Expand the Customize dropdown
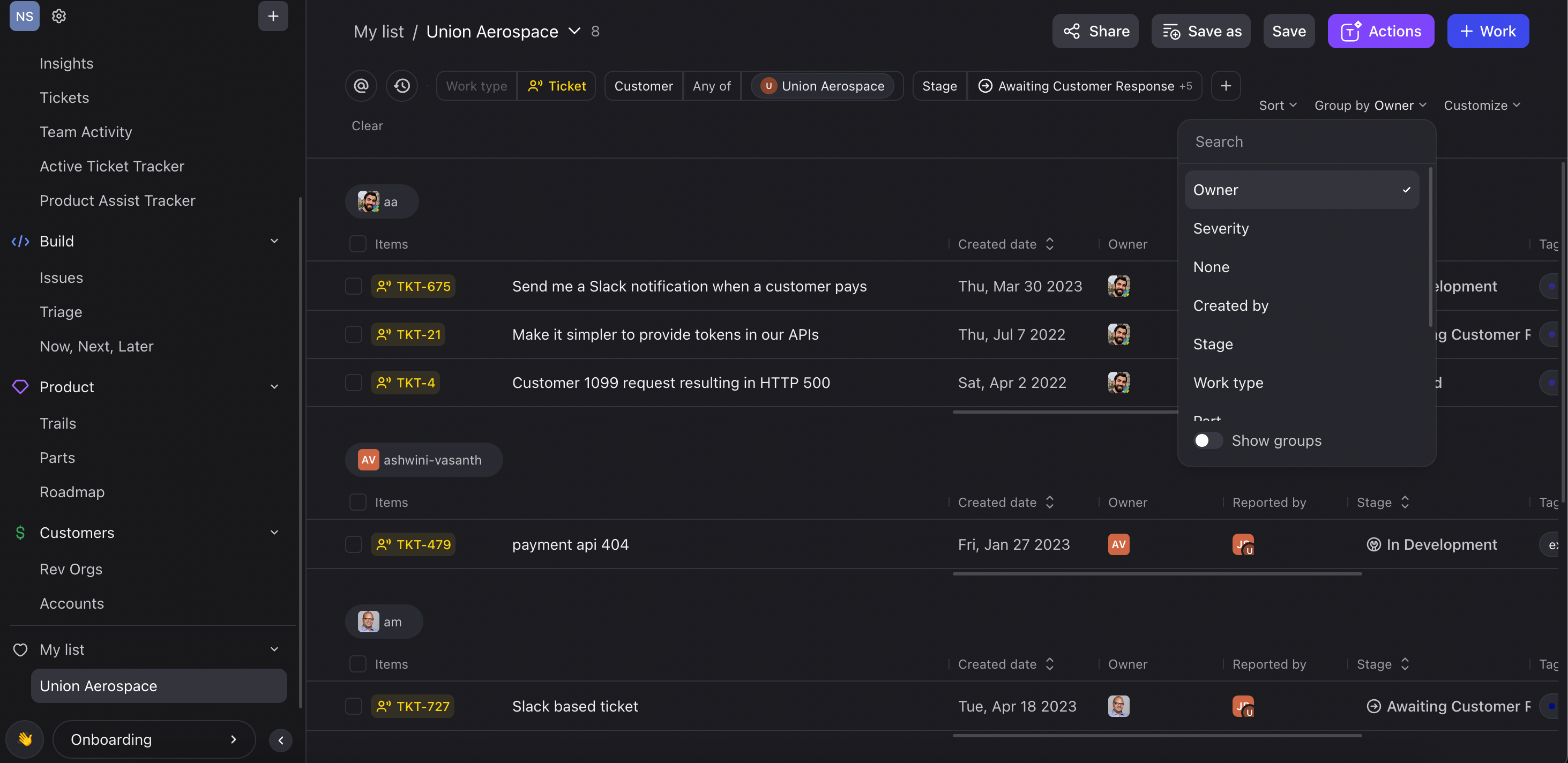The image size is (1568, 763). click(x=1482, y=105)
